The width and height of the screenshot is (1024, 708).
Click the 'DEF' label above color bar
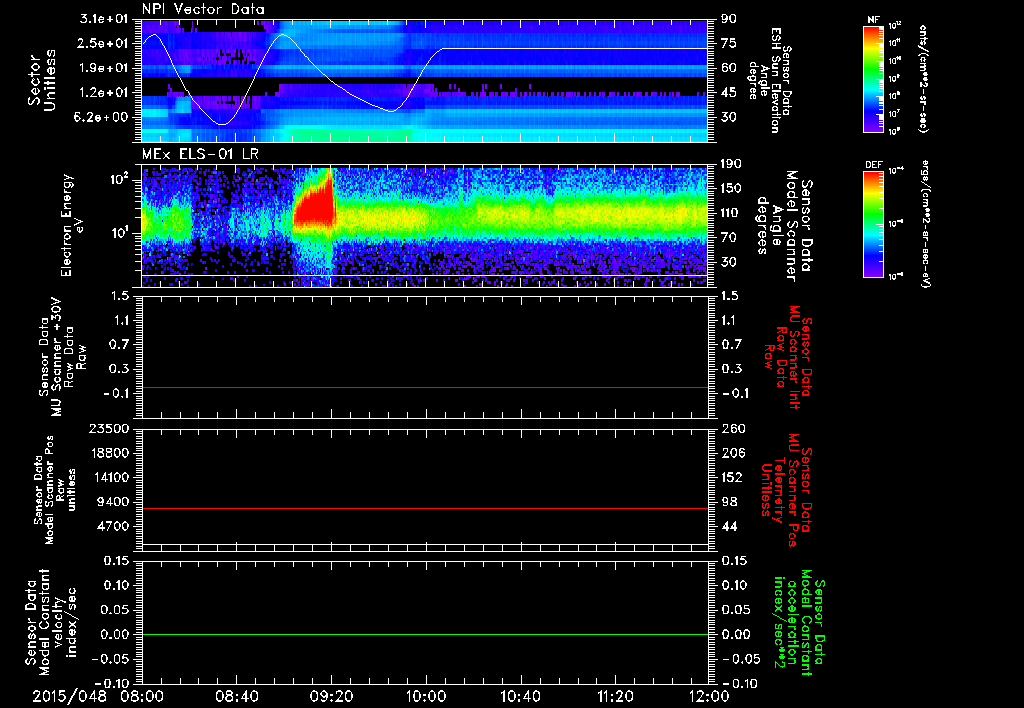873,165
